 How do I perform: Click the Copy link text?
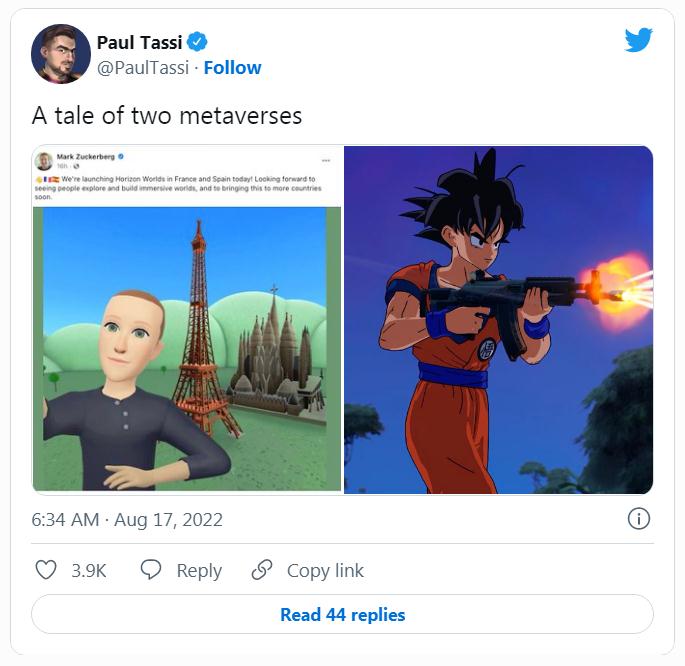tap(325, 570)
